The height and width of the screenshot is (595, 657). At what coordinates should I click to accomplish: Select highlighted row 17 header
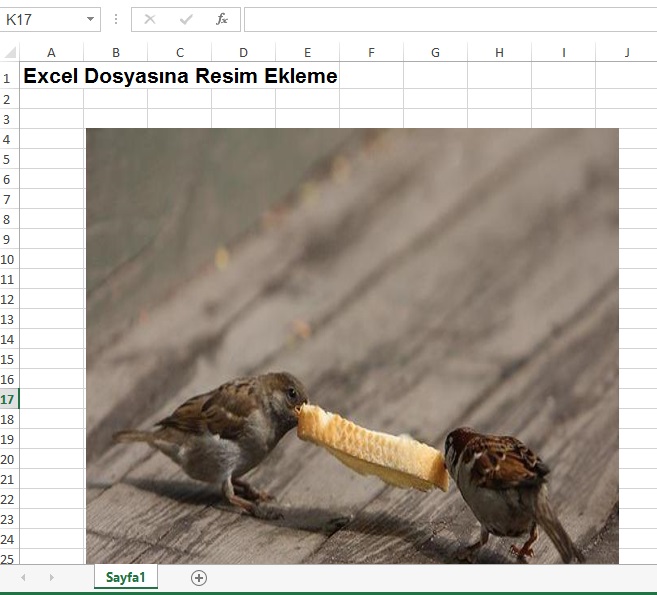[9, 399]
